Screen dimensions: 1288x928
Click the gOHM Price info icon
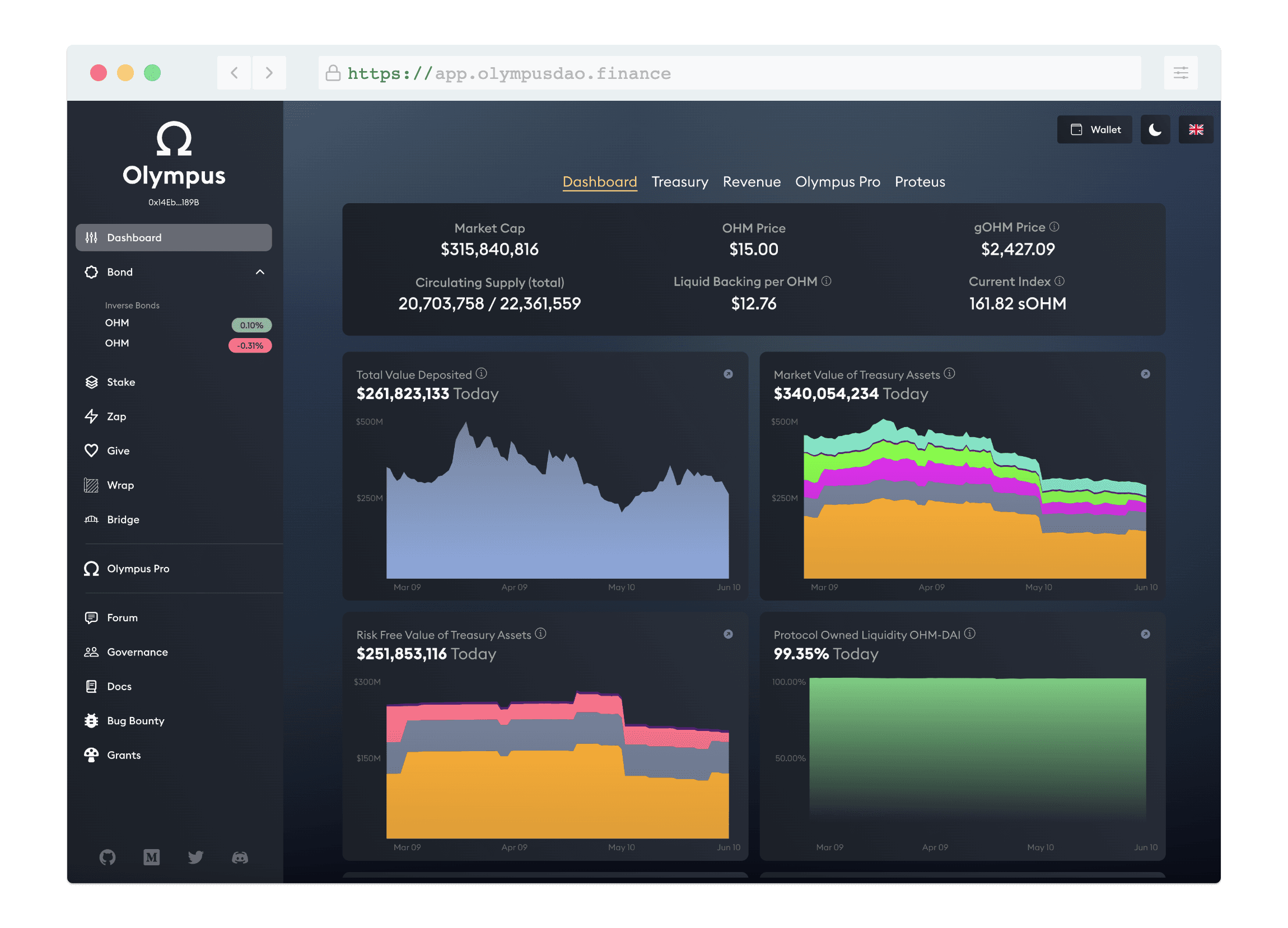[x=1054, y=227]
